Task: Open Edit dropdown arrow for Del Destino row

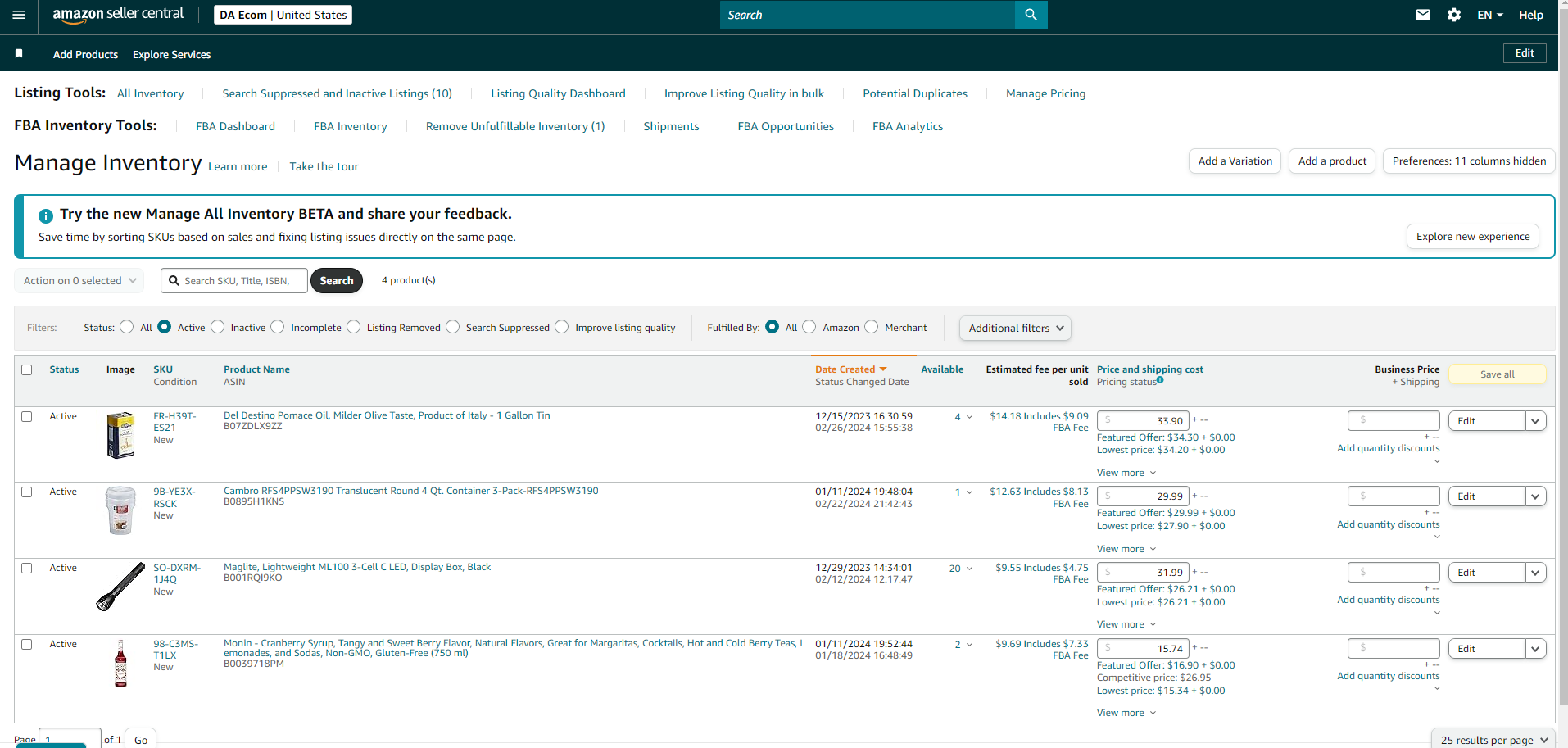Action: pos(1535,421)
